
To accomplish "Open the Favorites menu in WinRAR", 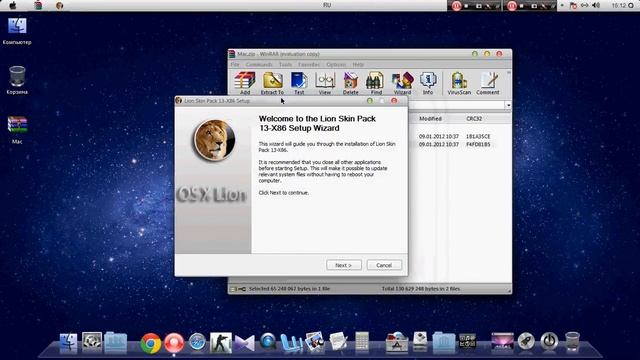I will click(309, 64).
